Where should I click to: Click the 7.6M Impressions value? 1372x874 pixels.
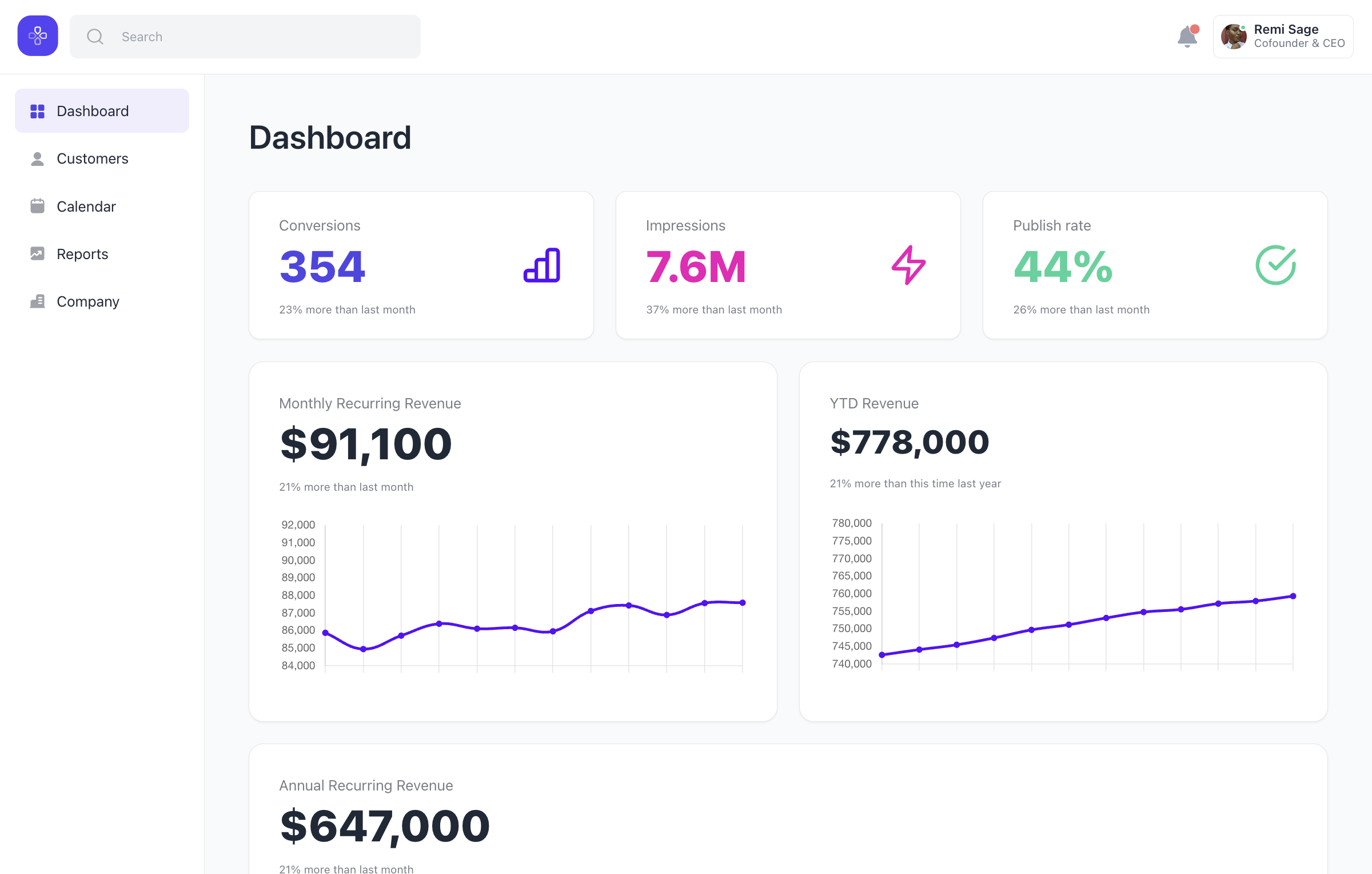(x=696, y=267)
